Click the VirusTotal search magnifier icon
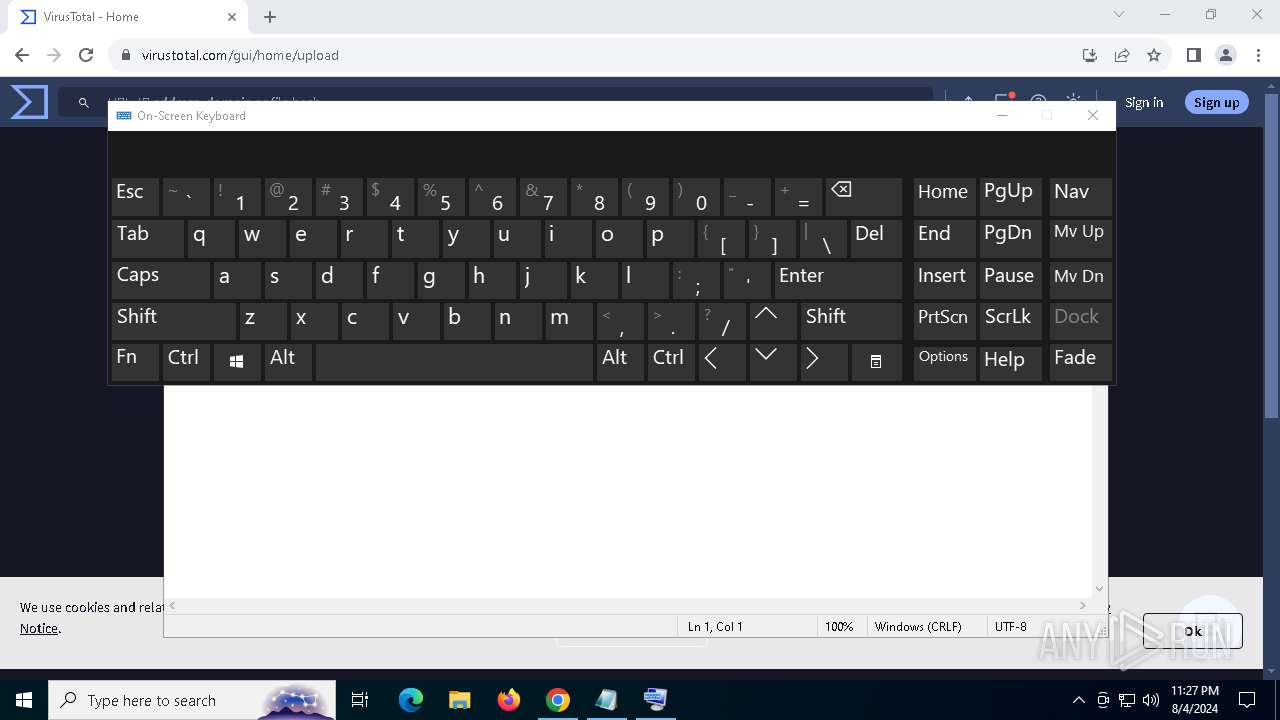Screen dimensions: 1280x720 [84, 102]
